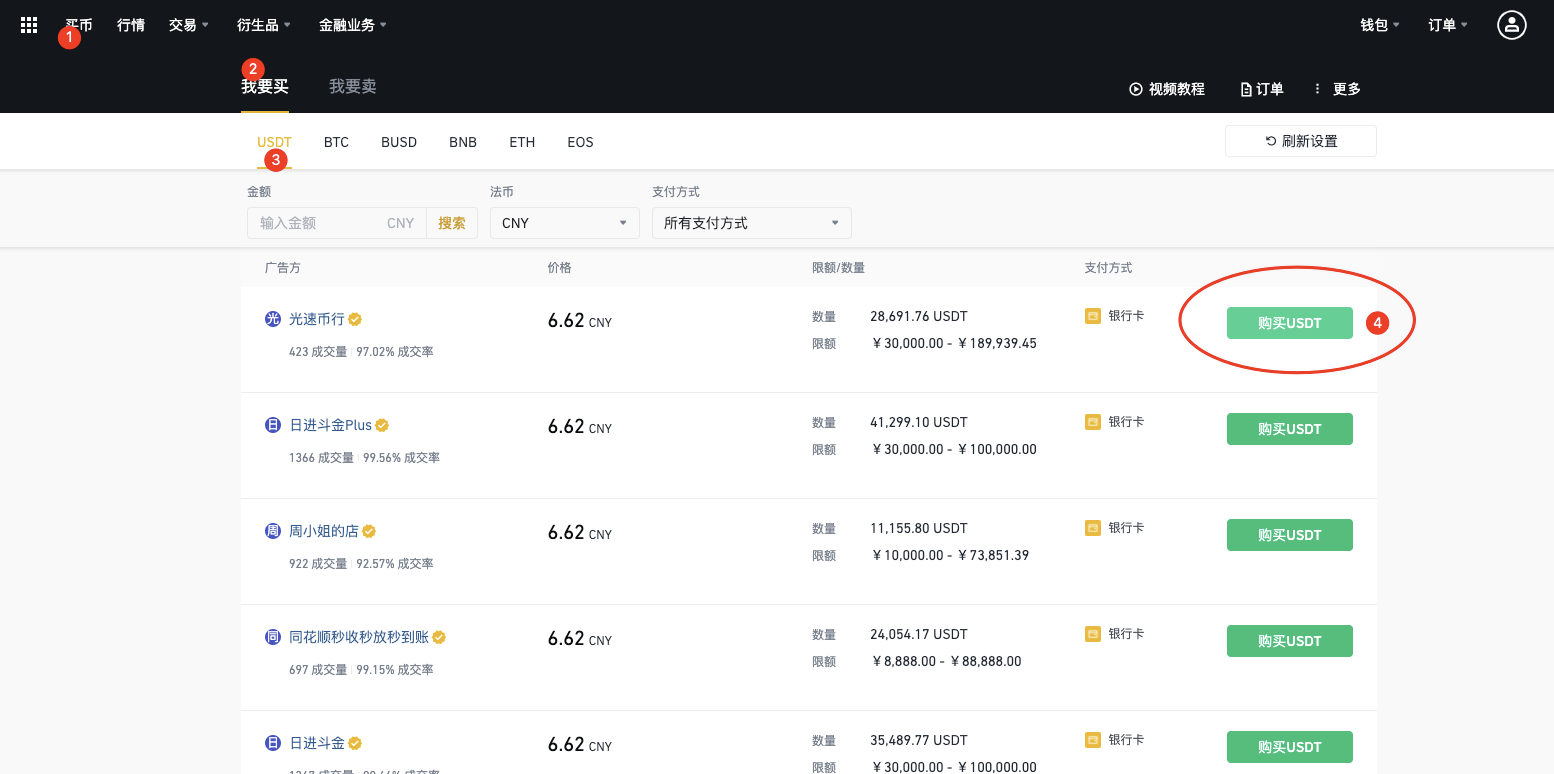Click limit ￥8,888.00 - ￥88,888.00
Image resolution: width=1554 pixels, height=774 pixels.
(947, 661)
